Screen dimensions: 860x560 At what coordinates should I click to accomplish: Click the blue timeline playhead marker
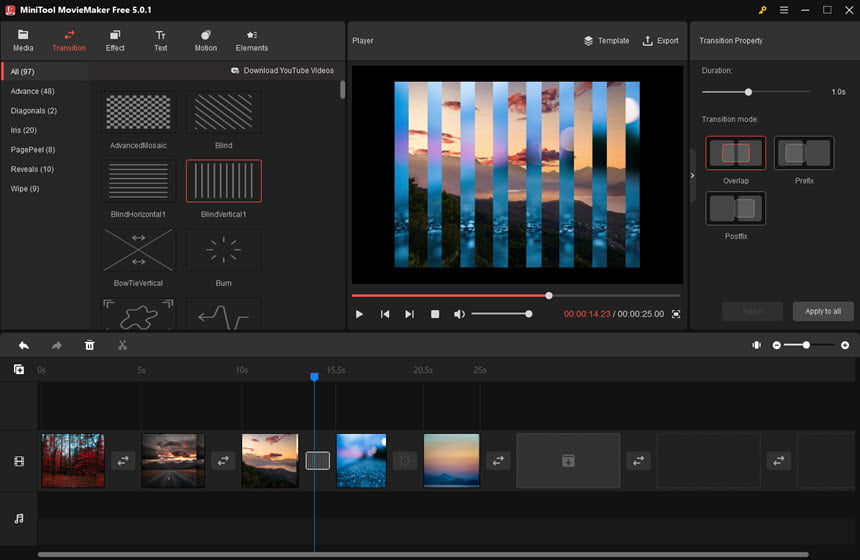[314, 376]
